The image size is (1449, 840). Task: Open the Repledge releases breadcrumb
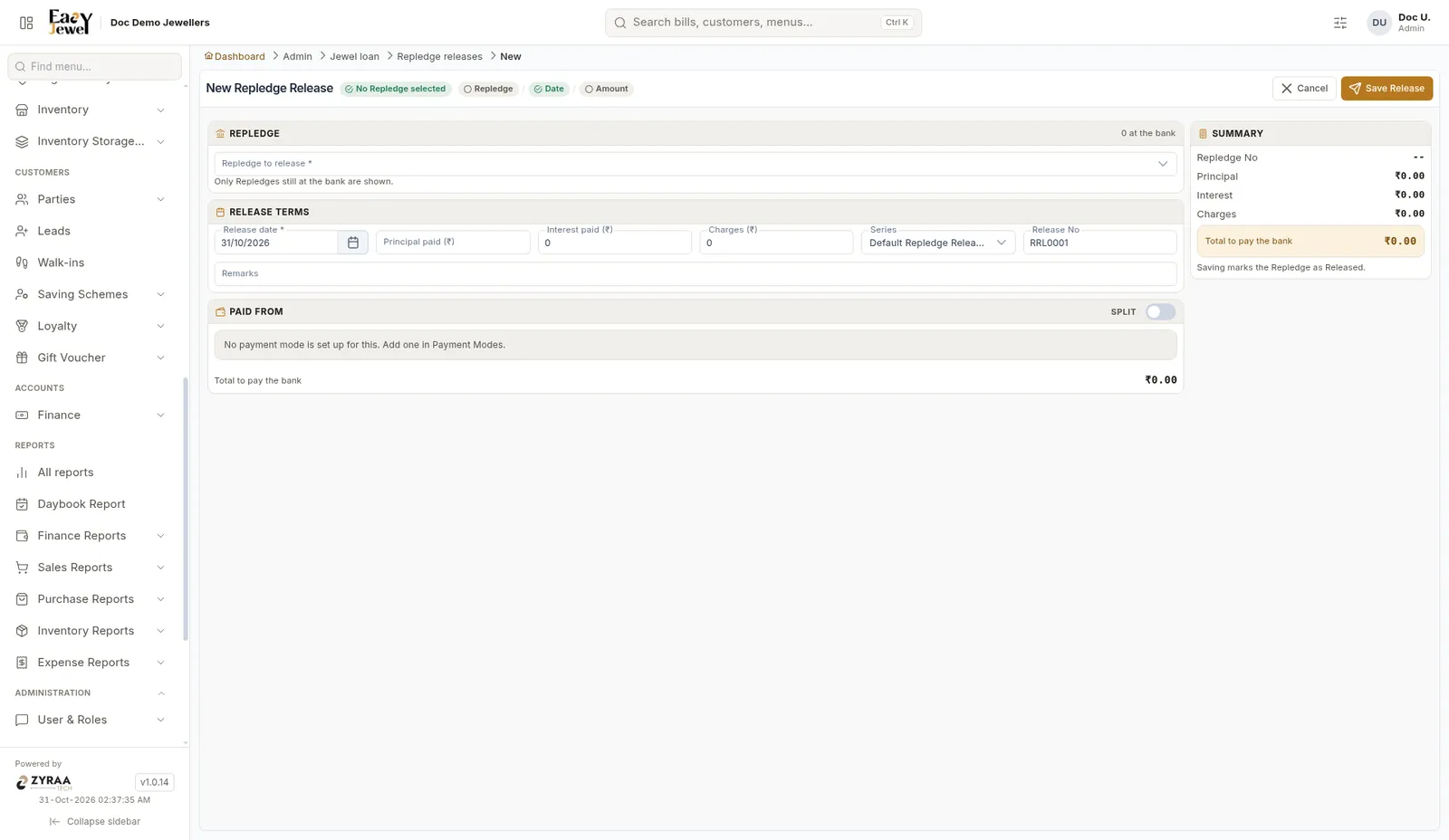tap(439, 56)
